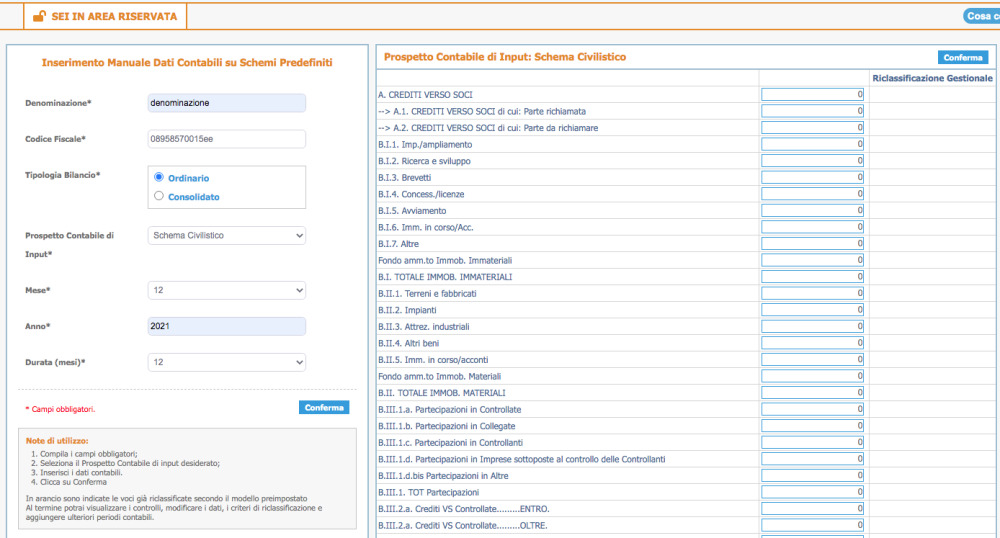Image resolution: width=1000 pixels, height=538 pixels.
Task: Click the Codice Fiscale input field
Action: (226, 139)
